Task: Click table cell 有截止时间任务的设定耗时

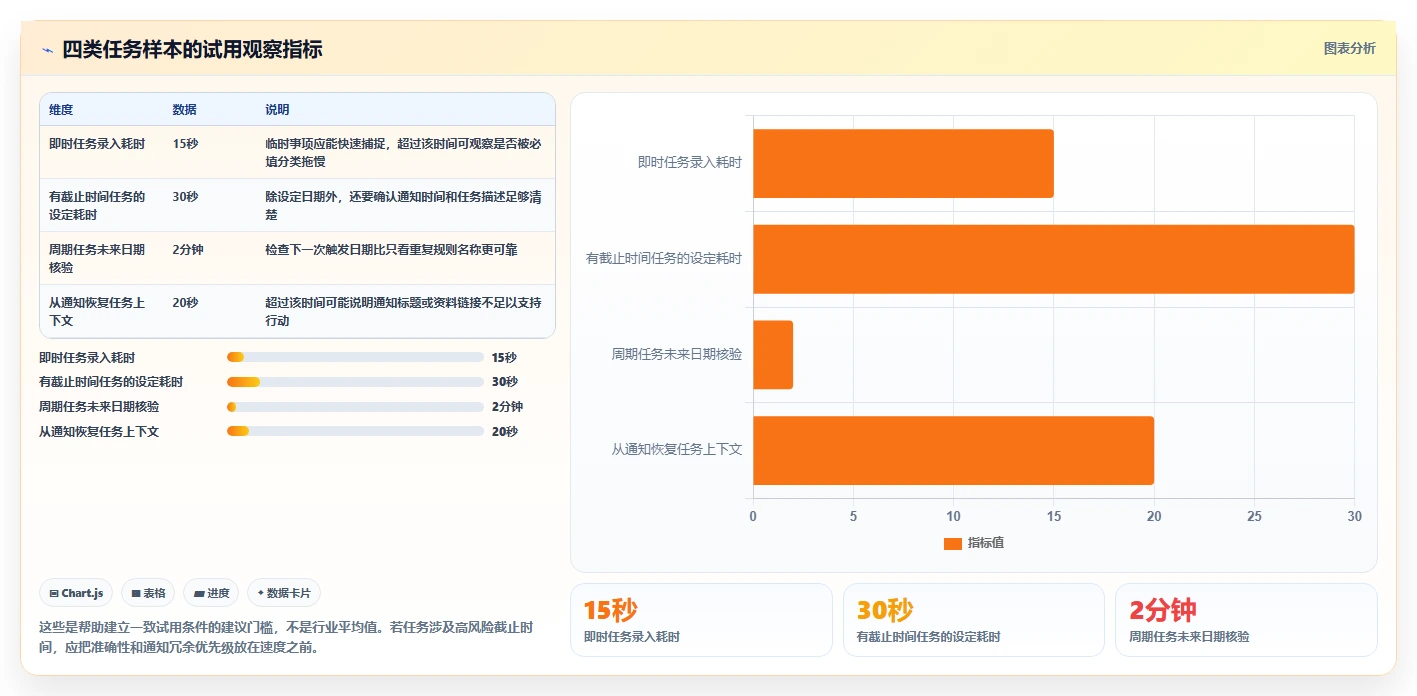Action: coord(97,206)
